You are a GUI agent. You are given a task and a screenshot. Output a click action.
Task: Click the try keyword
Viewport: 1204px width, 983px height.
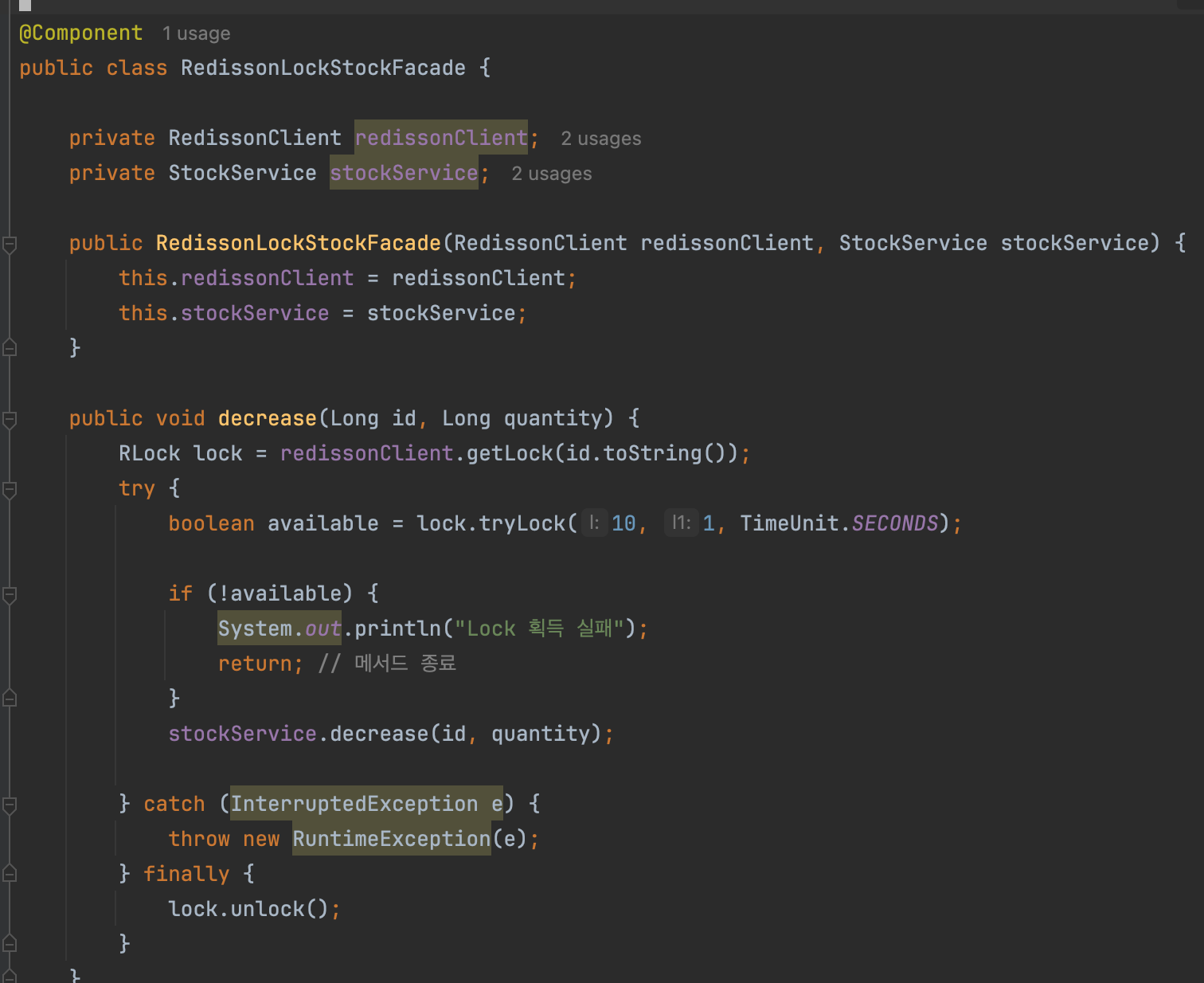click(136, 488)
